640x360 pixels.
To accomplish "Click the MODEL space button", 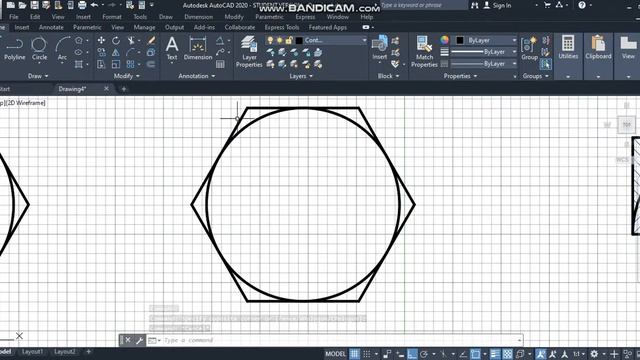I will coord(336,354).
